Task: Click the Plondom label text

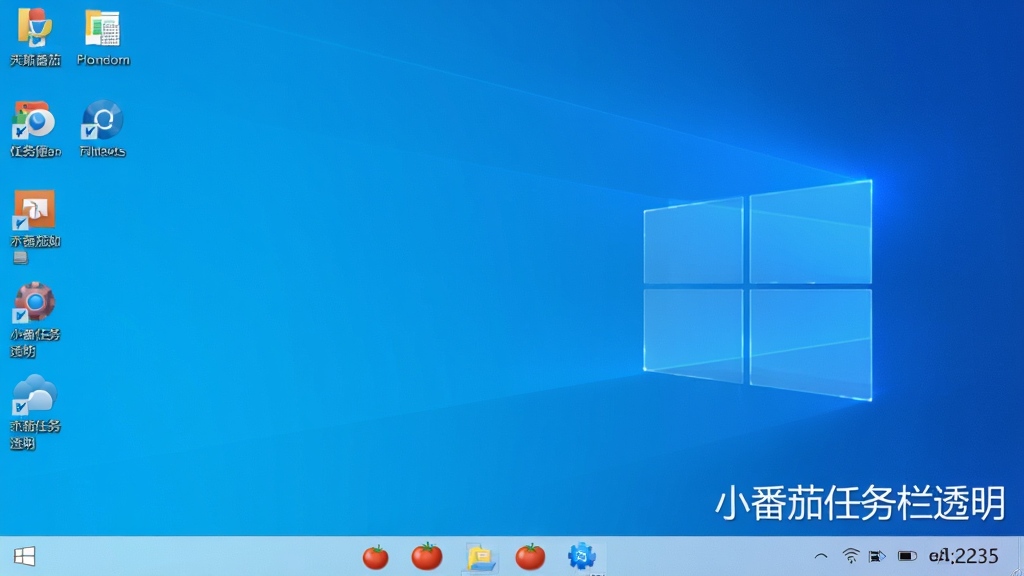Action: [103, 60]
